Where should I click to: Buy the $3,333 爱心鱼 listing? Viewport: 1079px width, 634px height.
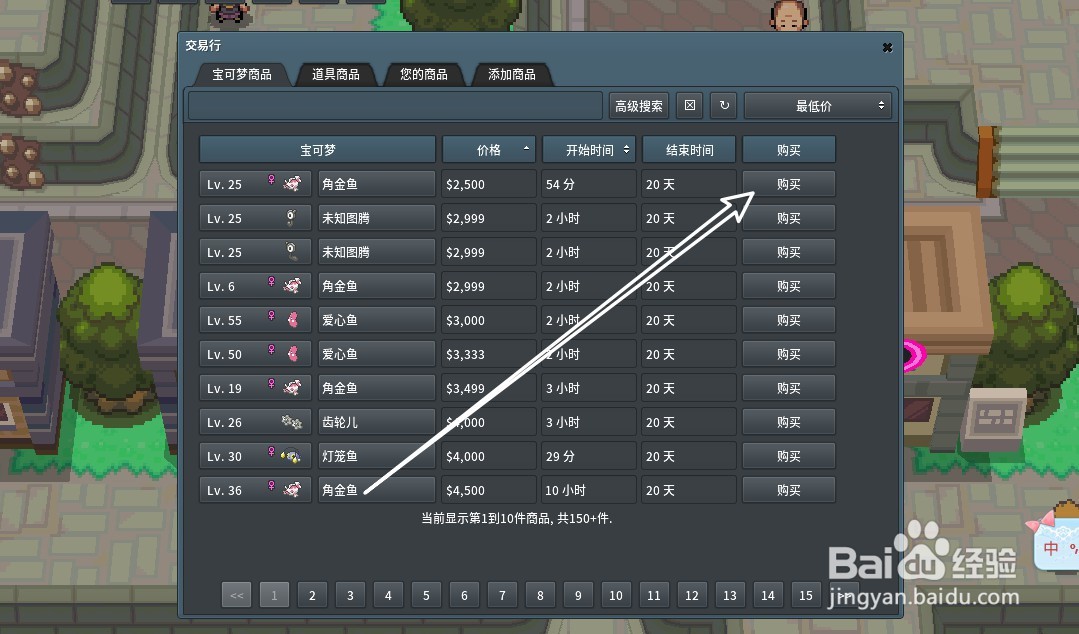[x=789, y=354]
